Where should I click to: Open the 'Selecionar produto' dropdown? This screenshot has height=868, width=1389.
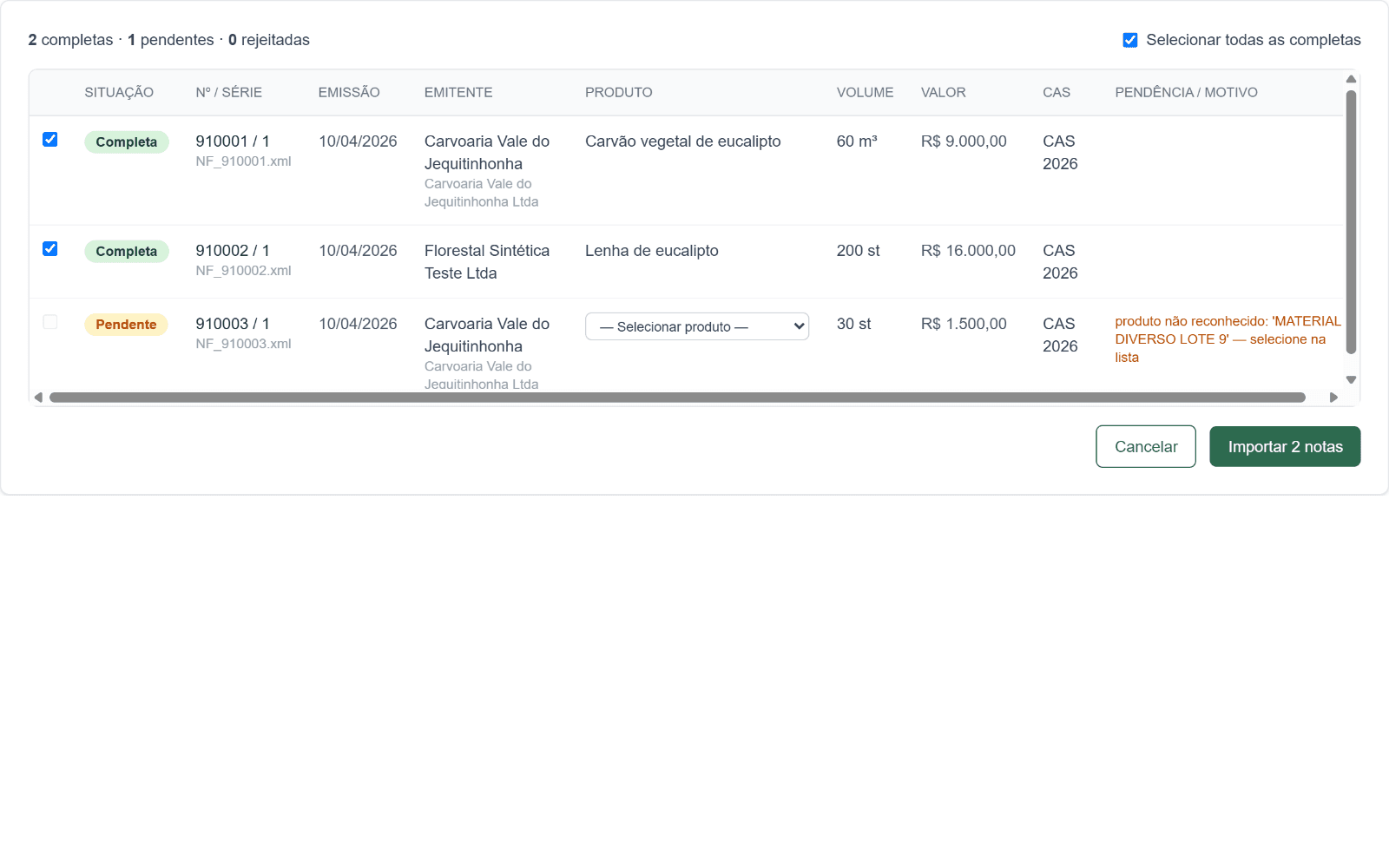pos(697,326)
